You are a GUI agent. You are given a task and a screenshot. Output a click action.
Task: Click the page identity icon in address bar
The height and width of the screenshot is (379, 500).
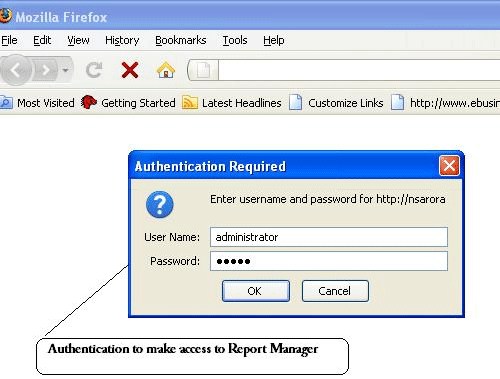pyautogui.click(x=203, y=70)
